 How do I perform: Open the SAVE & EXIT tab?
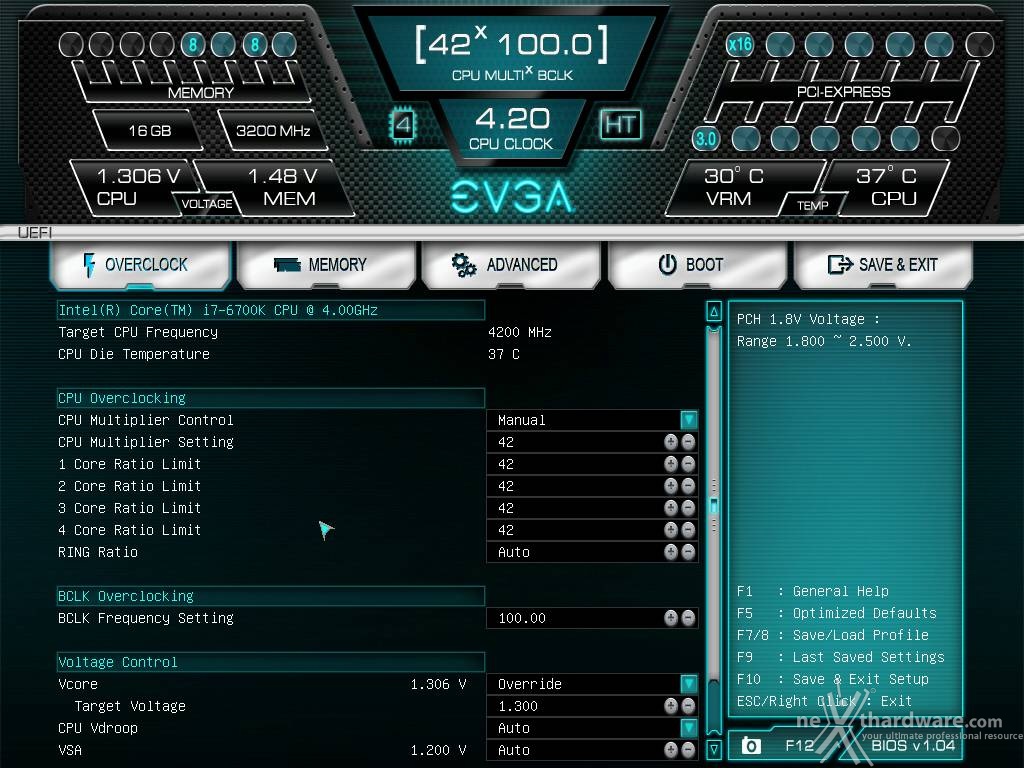tap(883, 265)
